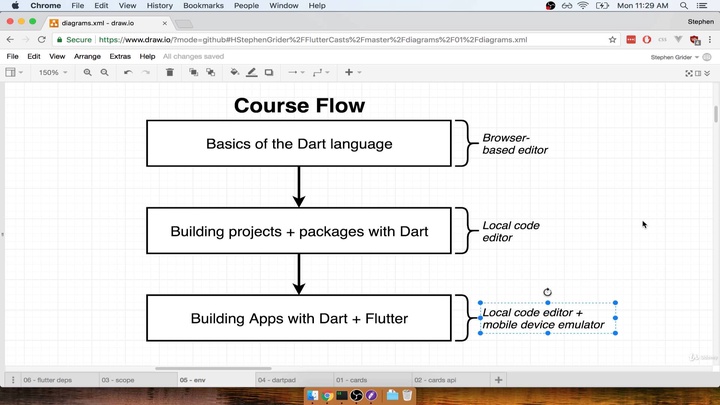Delete the selected shape with trash icon
The height and width of the screenshot is (405, 720).
tap(169, 72)
